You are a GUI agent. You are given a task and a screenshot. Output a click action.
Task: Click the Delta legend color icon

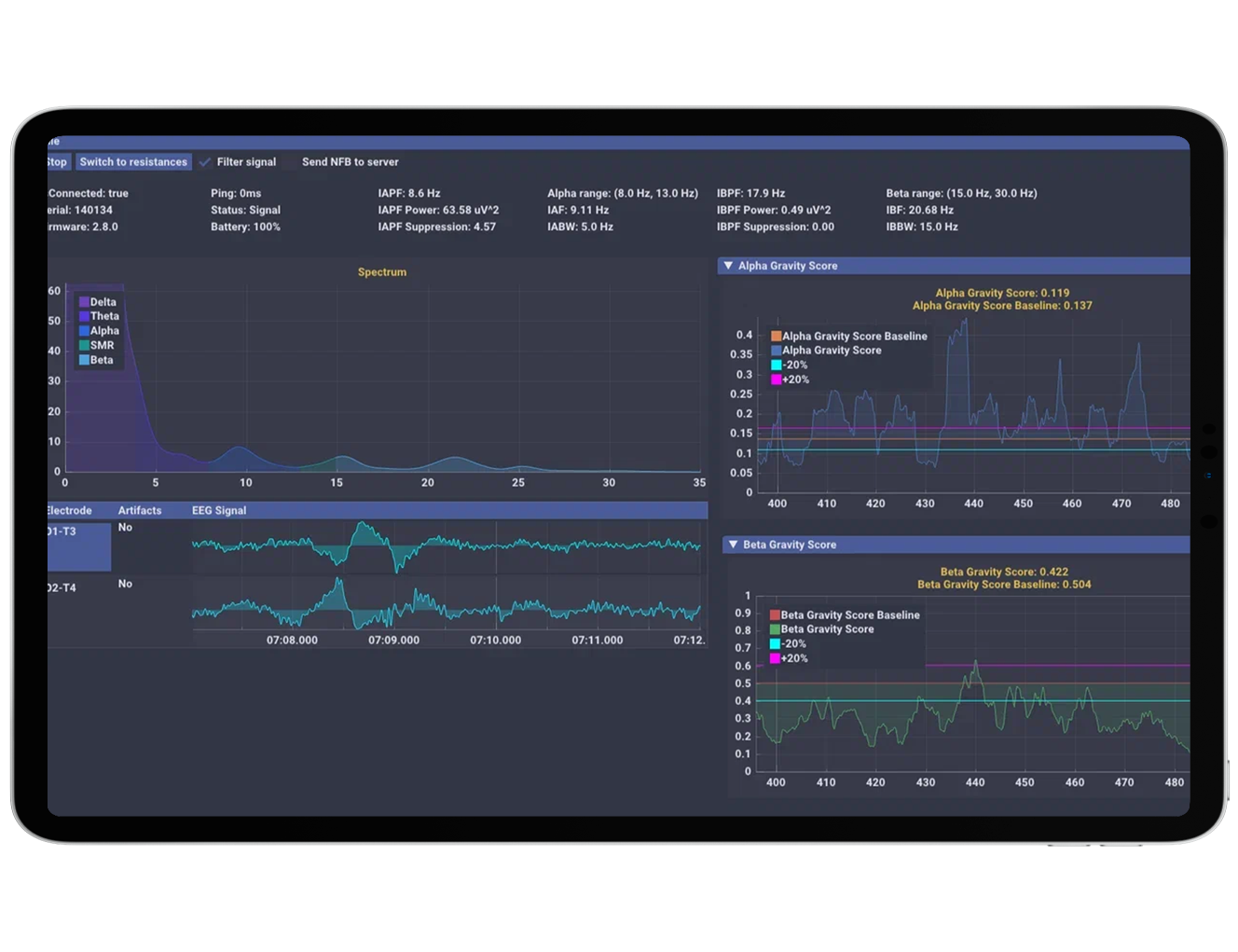[84, 302]
